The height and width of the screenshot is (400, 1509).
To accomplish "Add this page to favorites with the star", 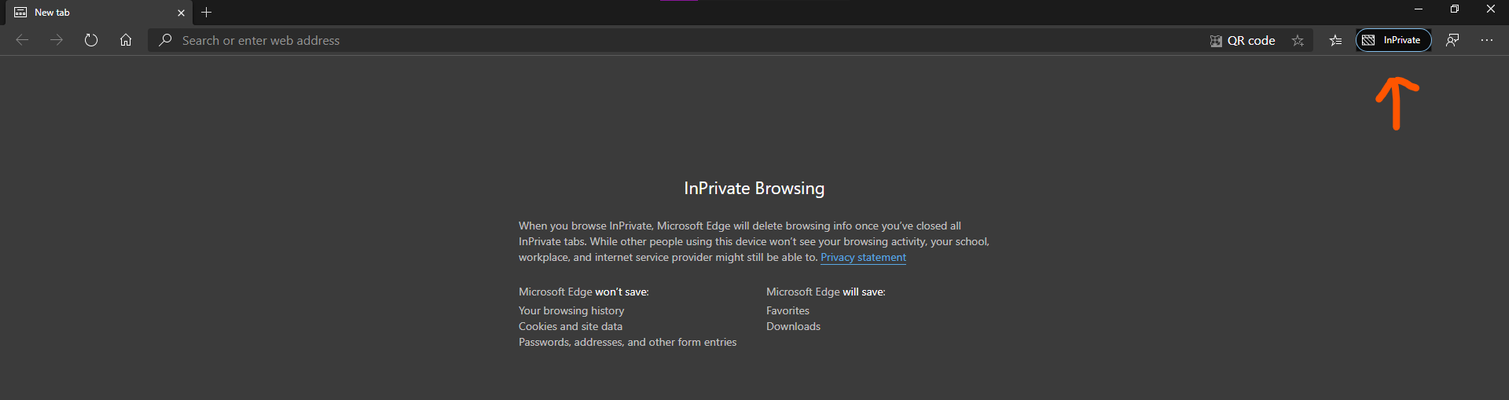I will tap(1298, 41).
